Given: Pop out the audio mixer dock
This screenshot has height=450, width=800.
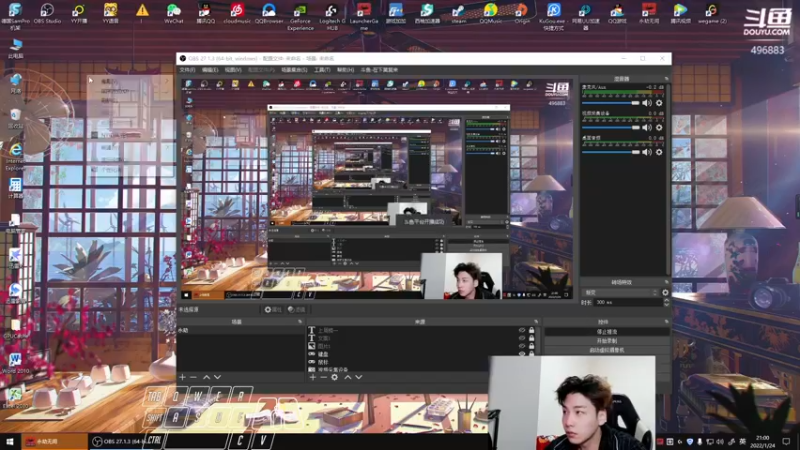Looking at the screenshot, I should coord(666,79).
